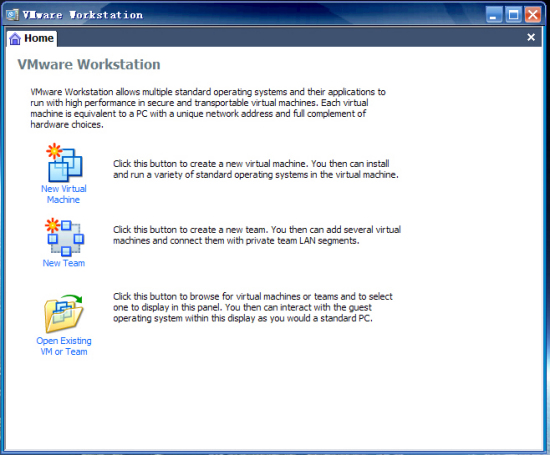Switch to the Home tab

(32, 38)
